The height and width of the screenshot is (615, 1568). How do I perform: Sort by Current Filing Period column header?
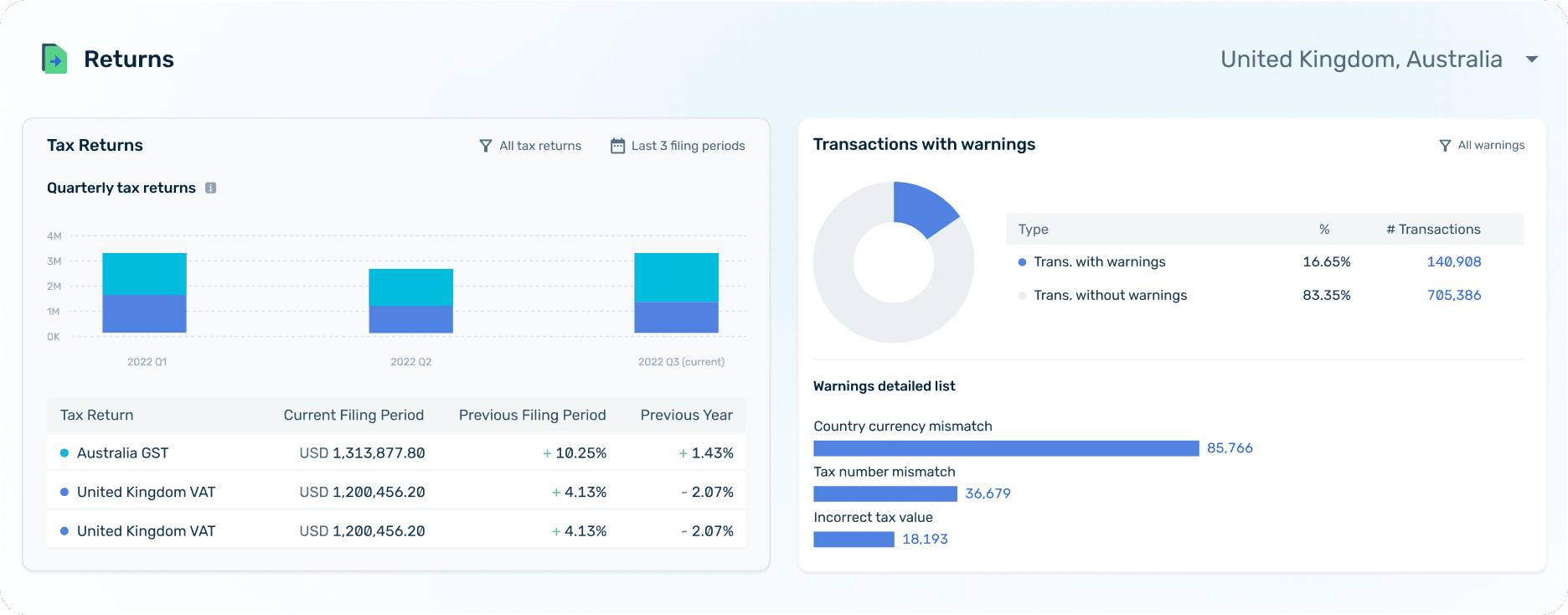353,416
